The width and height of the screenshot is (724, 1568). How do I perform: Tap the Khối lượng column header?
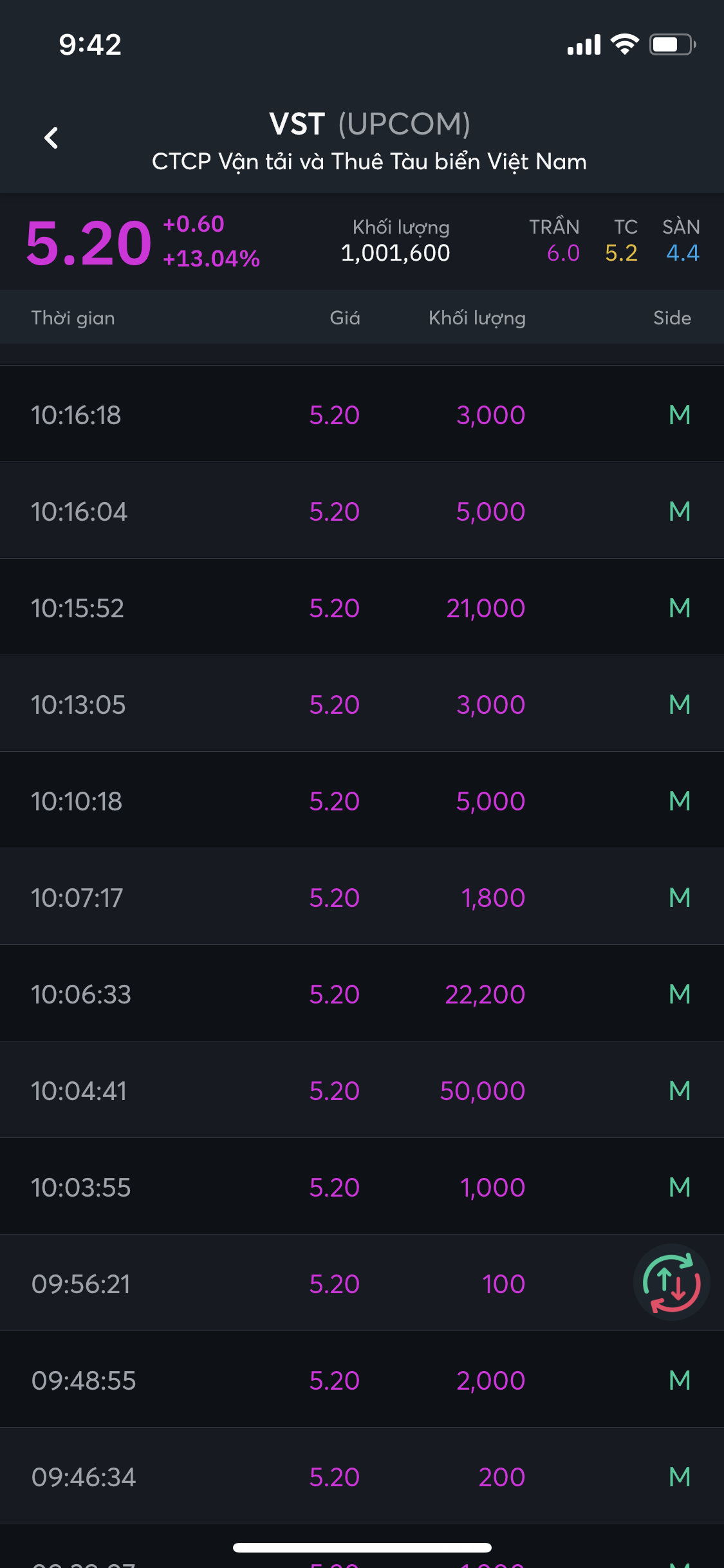click(477, 318)
